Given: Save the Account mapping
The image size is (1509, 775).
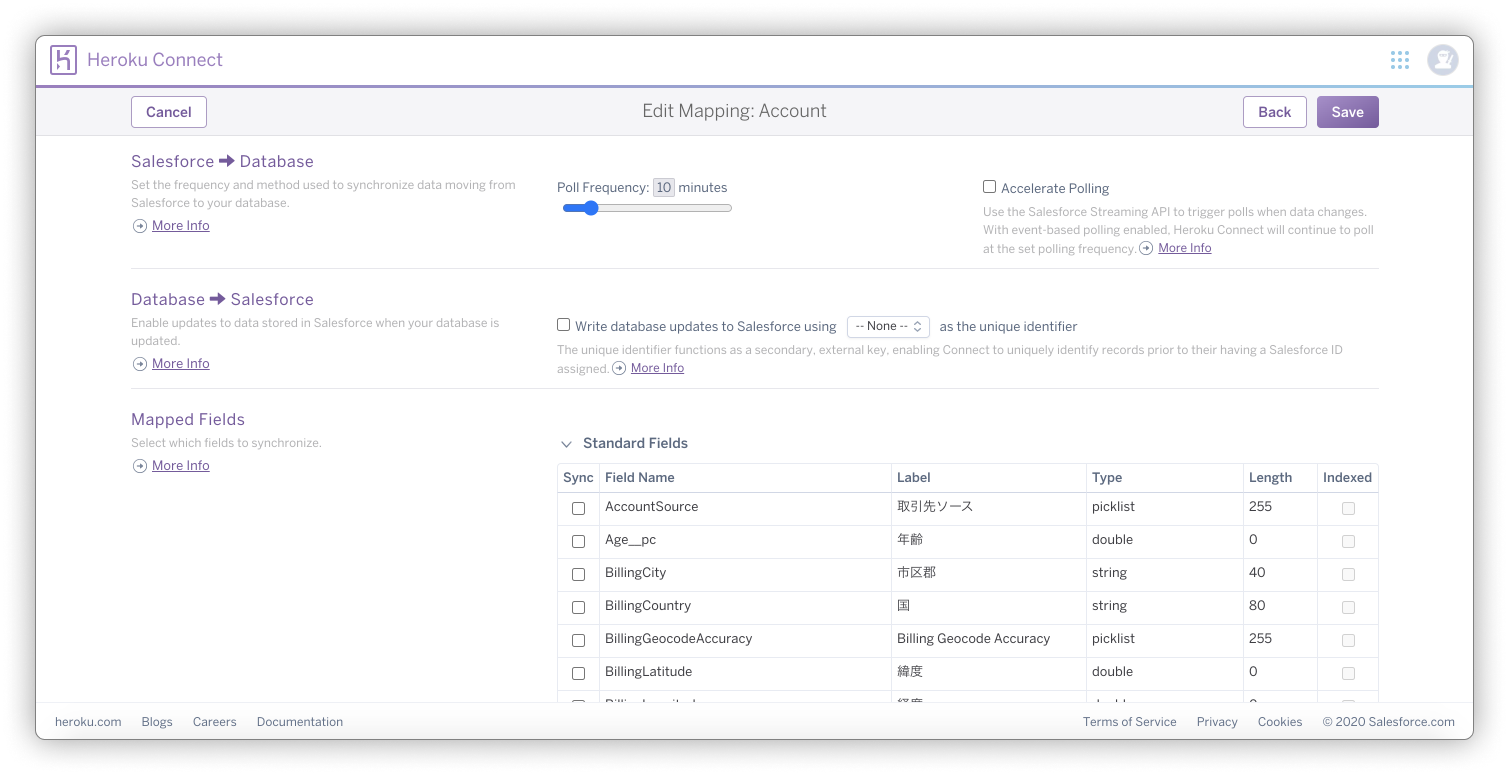Looking at the screenshot, I should 1347,112.
